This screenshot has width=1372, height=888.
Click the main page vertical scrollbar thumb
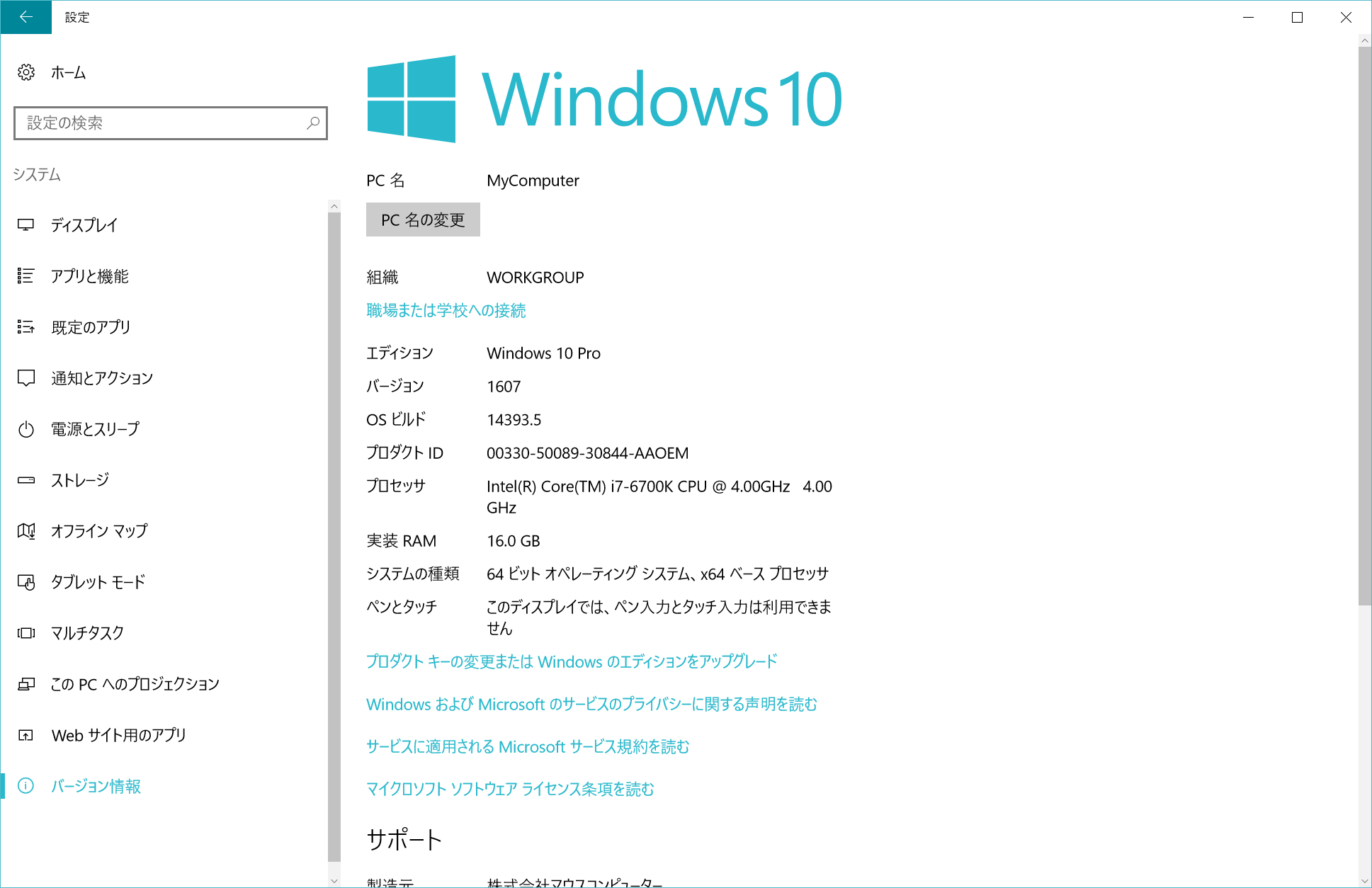[1365, 326]
